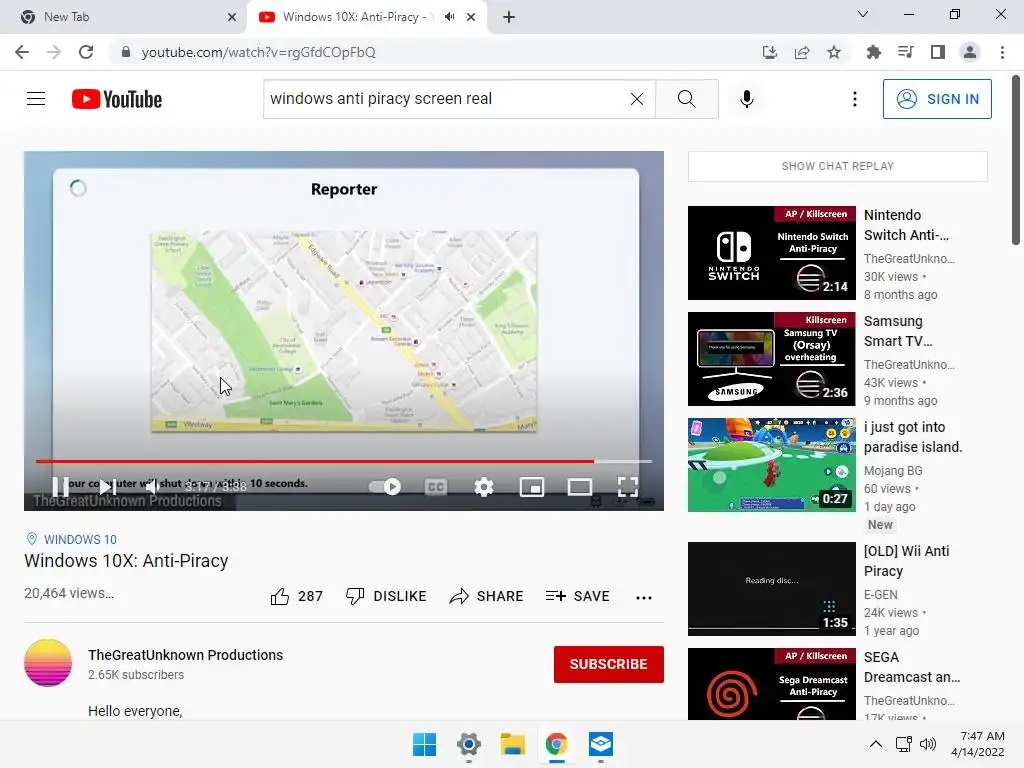Toggle Chrome side panel

[x=938, y=52]
